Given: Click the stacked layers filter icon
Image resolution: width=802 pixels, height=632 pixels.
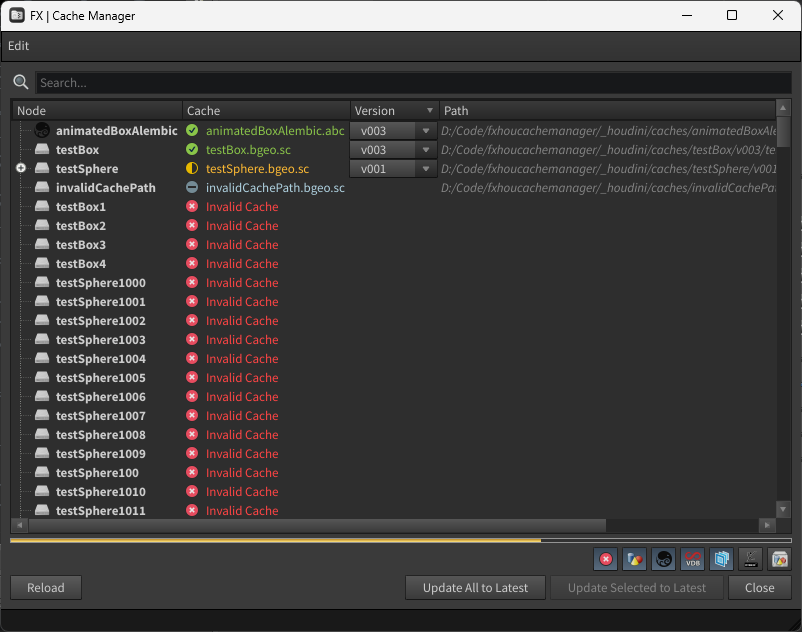Looking at the screenshot, I should (721, 559).
